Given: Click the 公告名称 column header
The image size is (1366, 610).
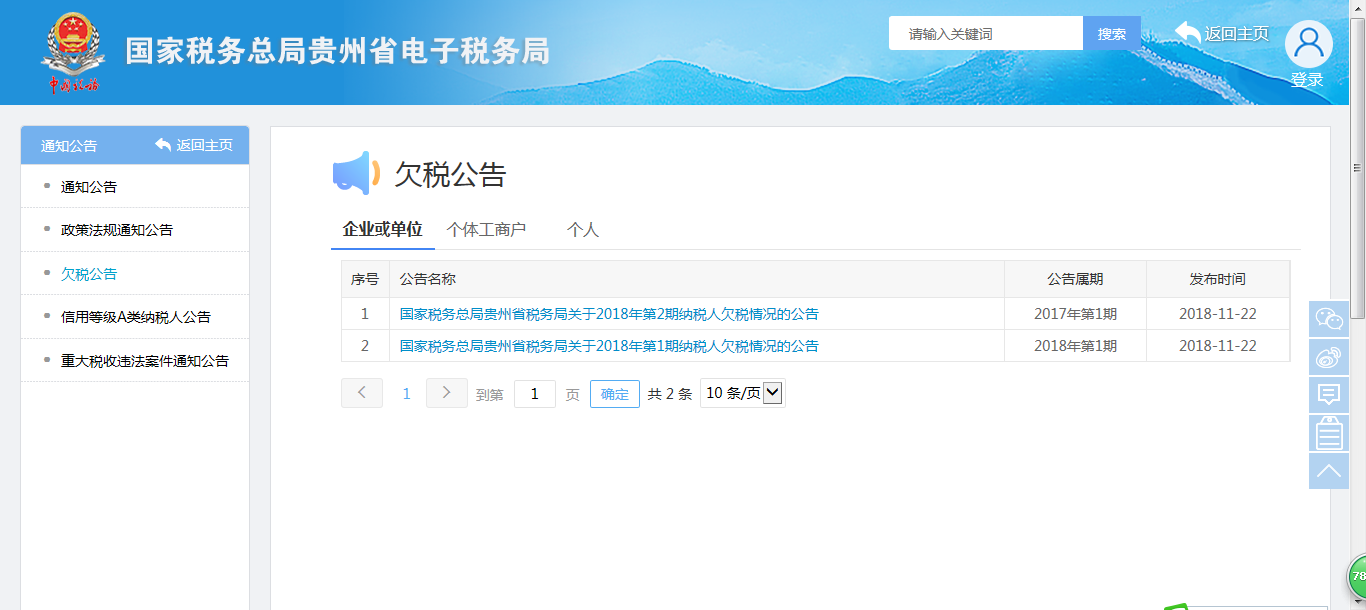Looking at the screenshot, I should [697, 279].
